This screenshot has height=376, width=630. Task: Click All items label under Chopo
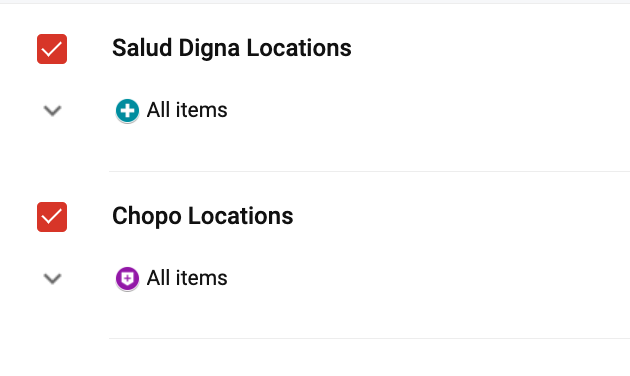pos(187,278)
